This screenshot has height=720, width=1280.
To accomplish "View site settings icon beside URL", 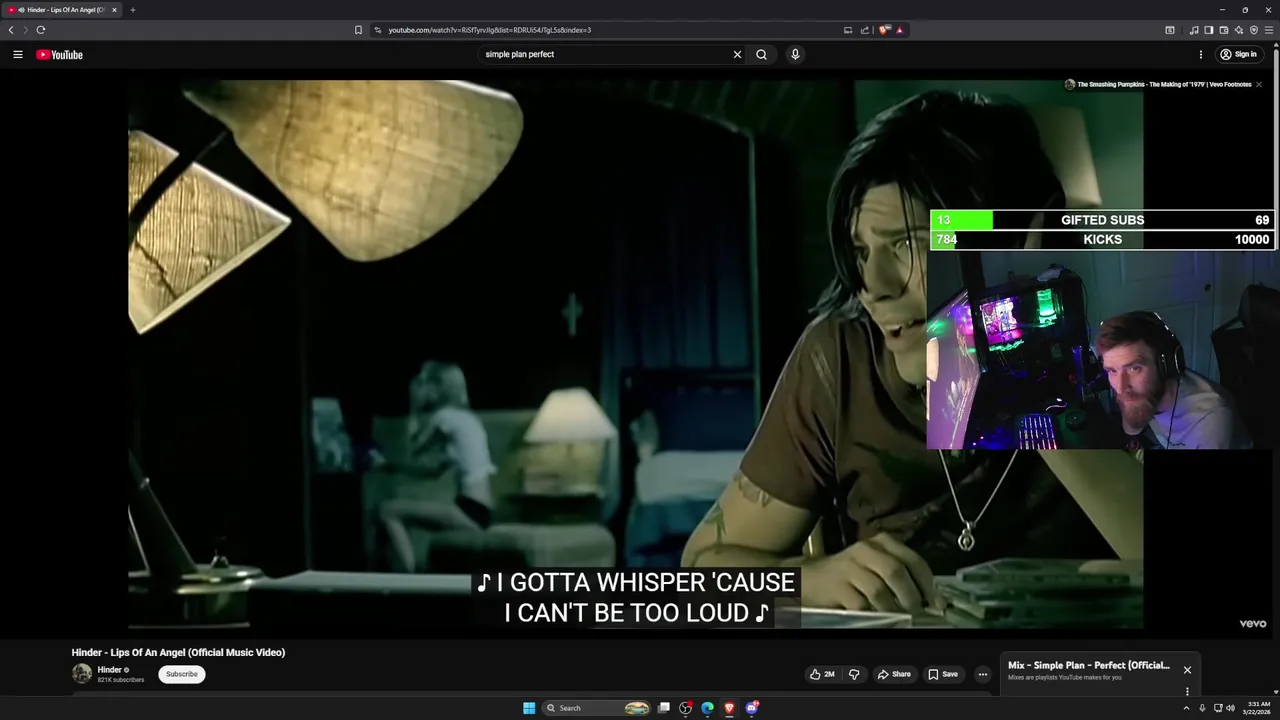I will (378, 30).
